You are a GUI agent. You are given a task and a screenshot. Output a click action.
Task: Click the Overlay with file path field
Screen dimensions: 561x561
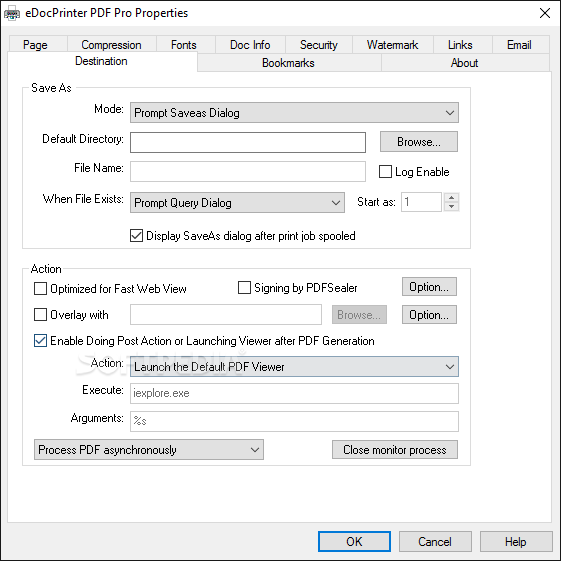point(226,314)
